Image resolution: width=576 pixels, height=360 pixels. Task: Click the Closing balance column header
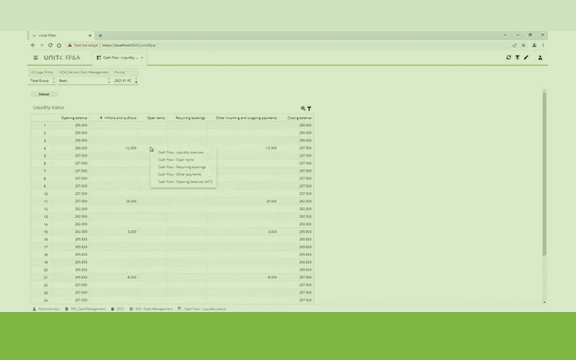(x=299, y=118)
